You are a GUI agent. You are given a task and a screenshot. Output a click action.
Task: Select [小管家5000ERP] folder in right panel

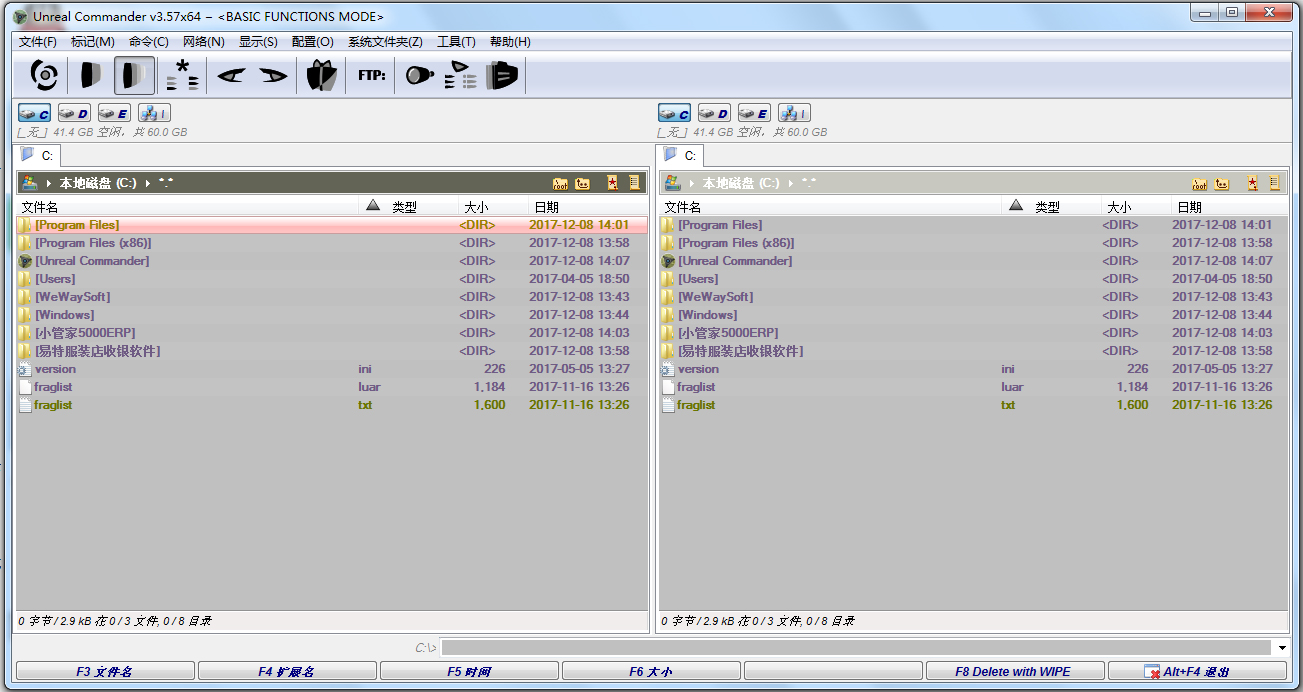point(974,333)
